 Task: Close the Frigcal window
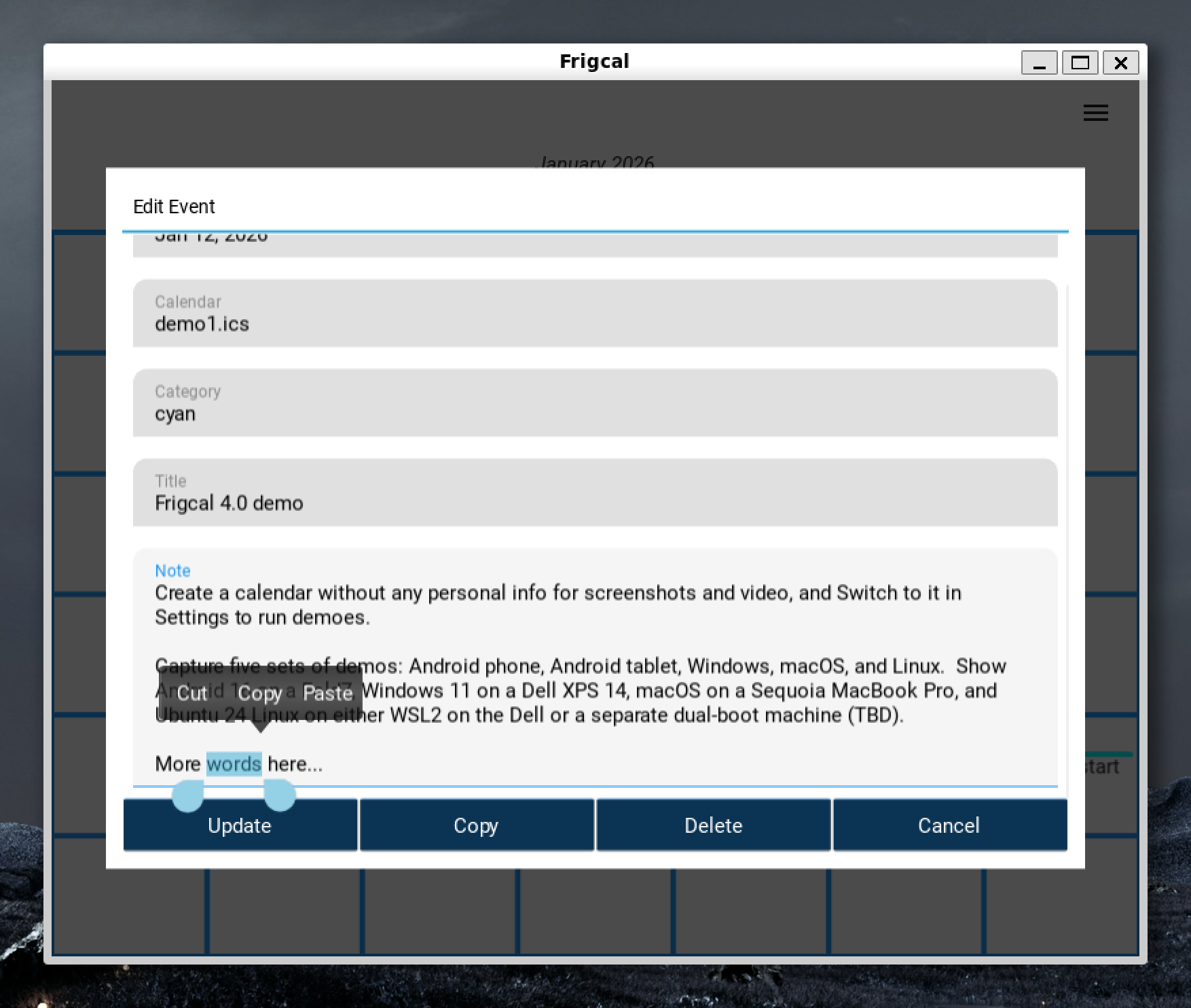[x=1120, y=63]
